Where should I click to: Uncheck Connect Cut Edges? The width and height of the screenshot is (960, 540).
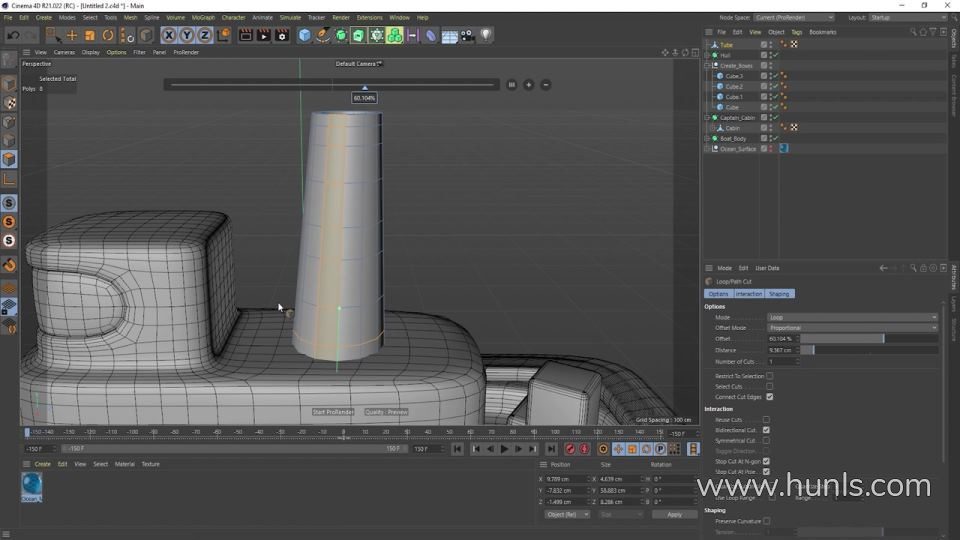point(769,397)
